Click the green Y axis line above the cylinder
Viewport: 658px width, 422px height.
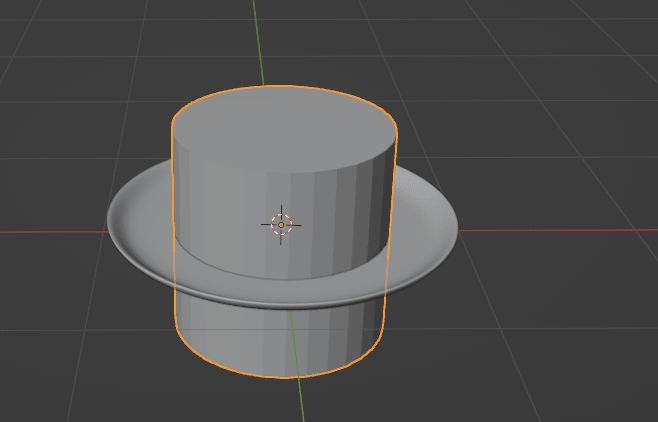tap(256, 40)
